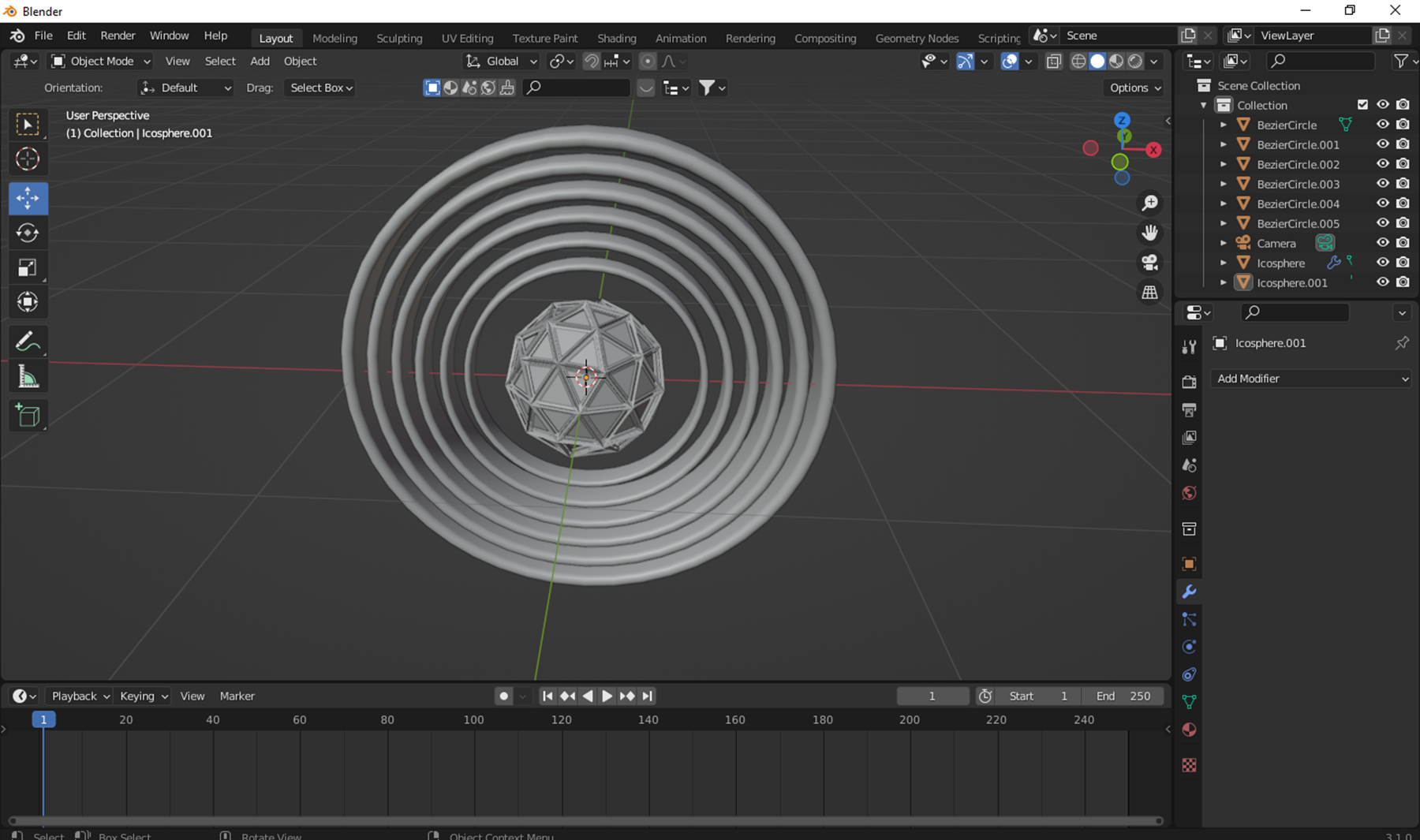1420x840 pixels.
Task: Open the Add Modifier dropdown
Action: coord(1311,379)
